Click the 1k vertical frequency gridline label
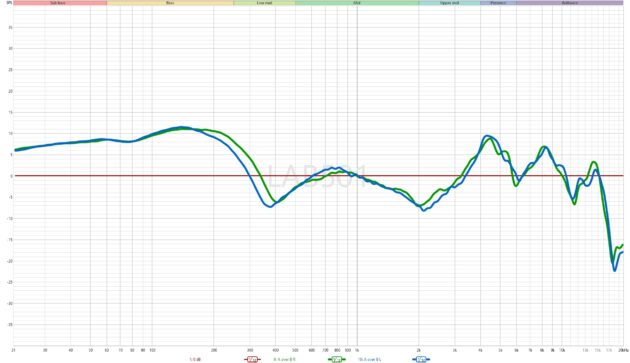Image resolution: width=630 pixels, height=363 pixels. click(357, 351)
